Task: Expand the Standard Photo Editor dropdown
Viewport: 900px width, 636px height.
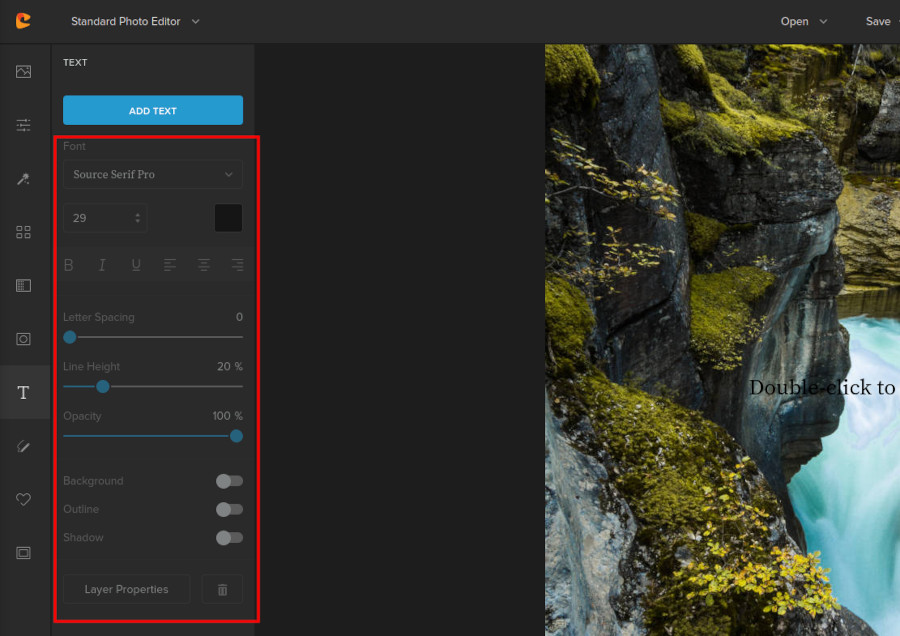Action: pyautogui.click(x=135, y=20)
